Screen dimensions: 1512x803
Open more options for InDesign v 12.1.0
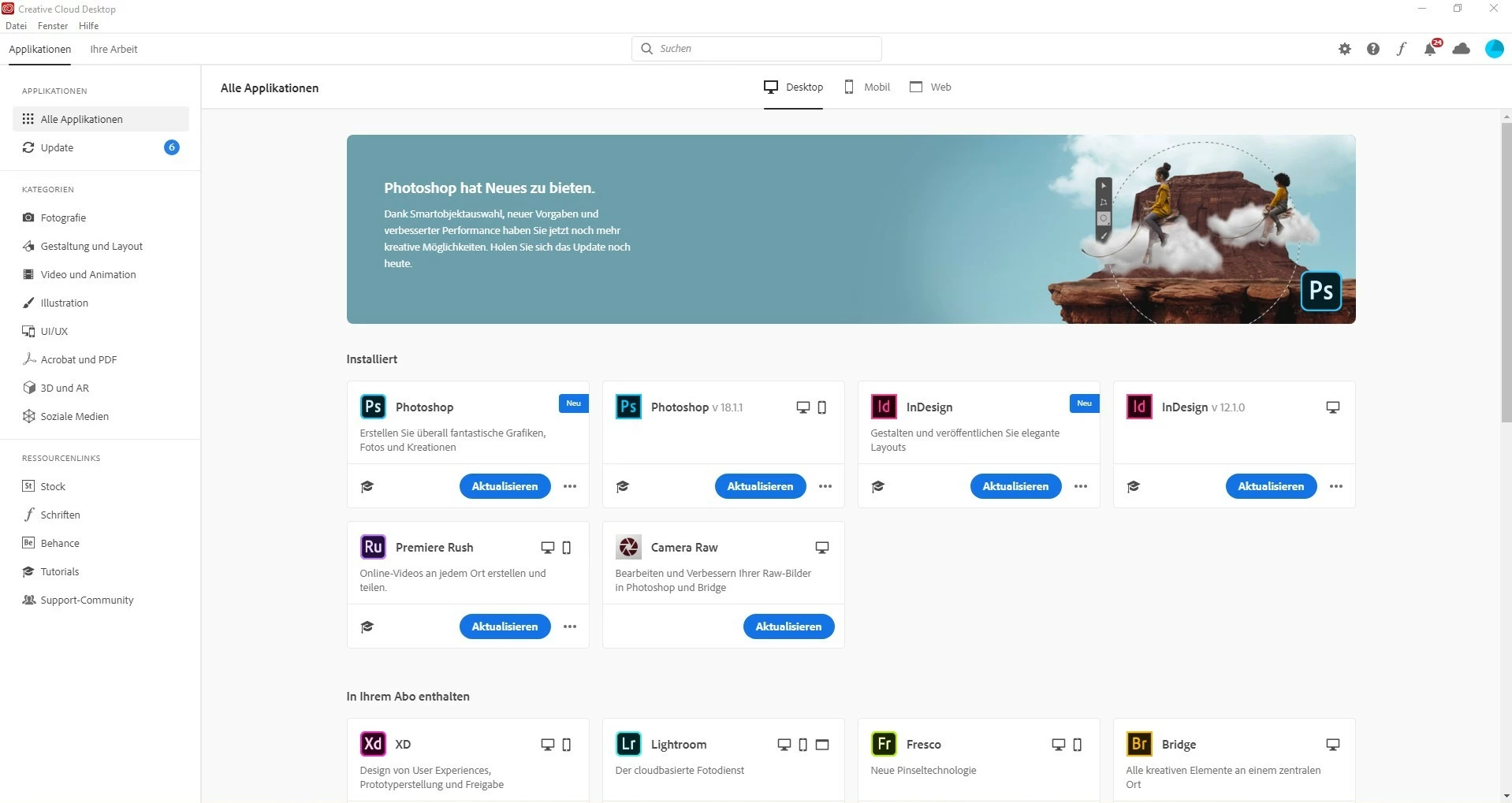tap(1336, 486)
